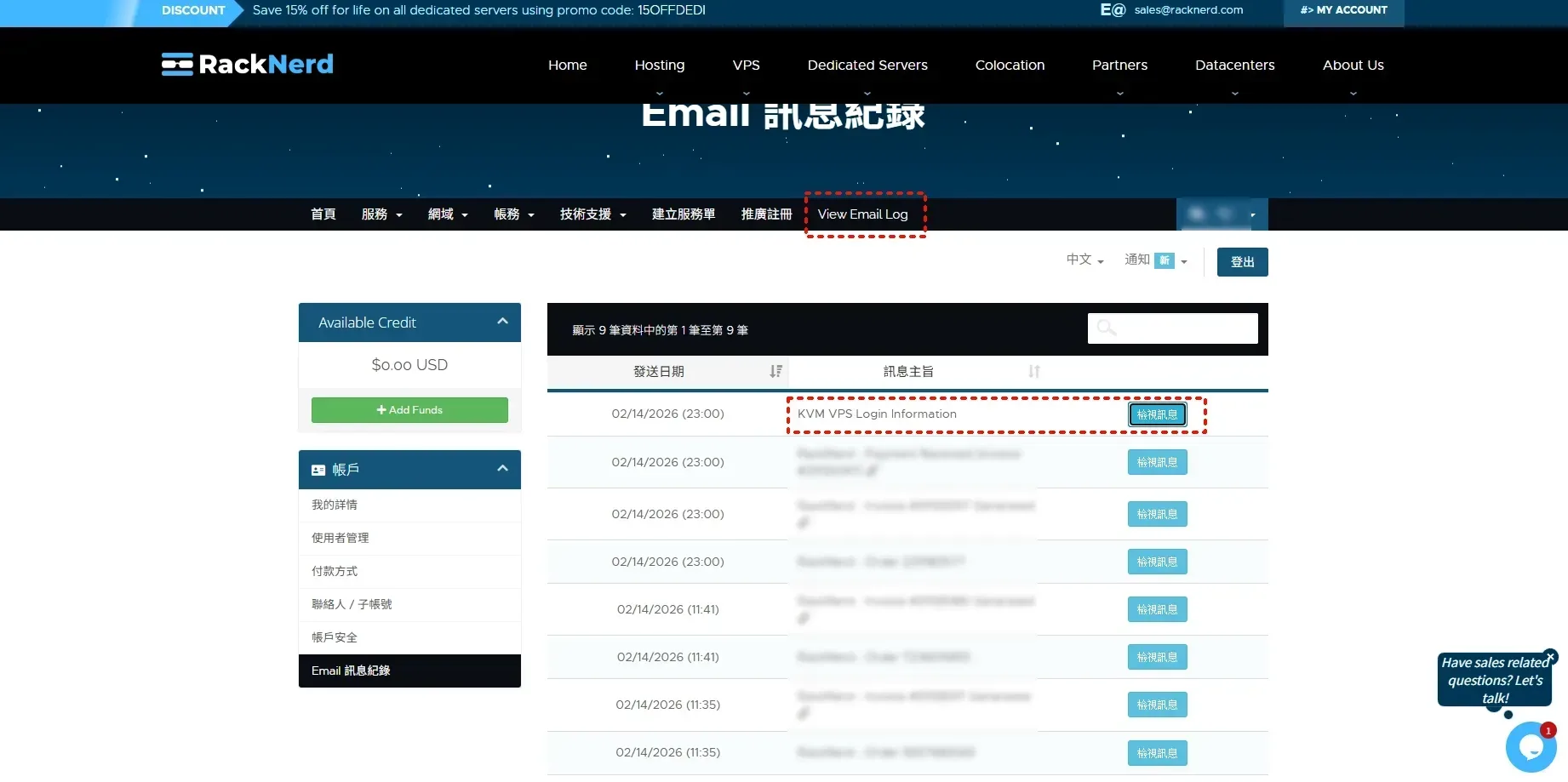This screenshot has width=1568, height=782.
Task: Open the 中文 language dropdown
Action: [1084, 260]
